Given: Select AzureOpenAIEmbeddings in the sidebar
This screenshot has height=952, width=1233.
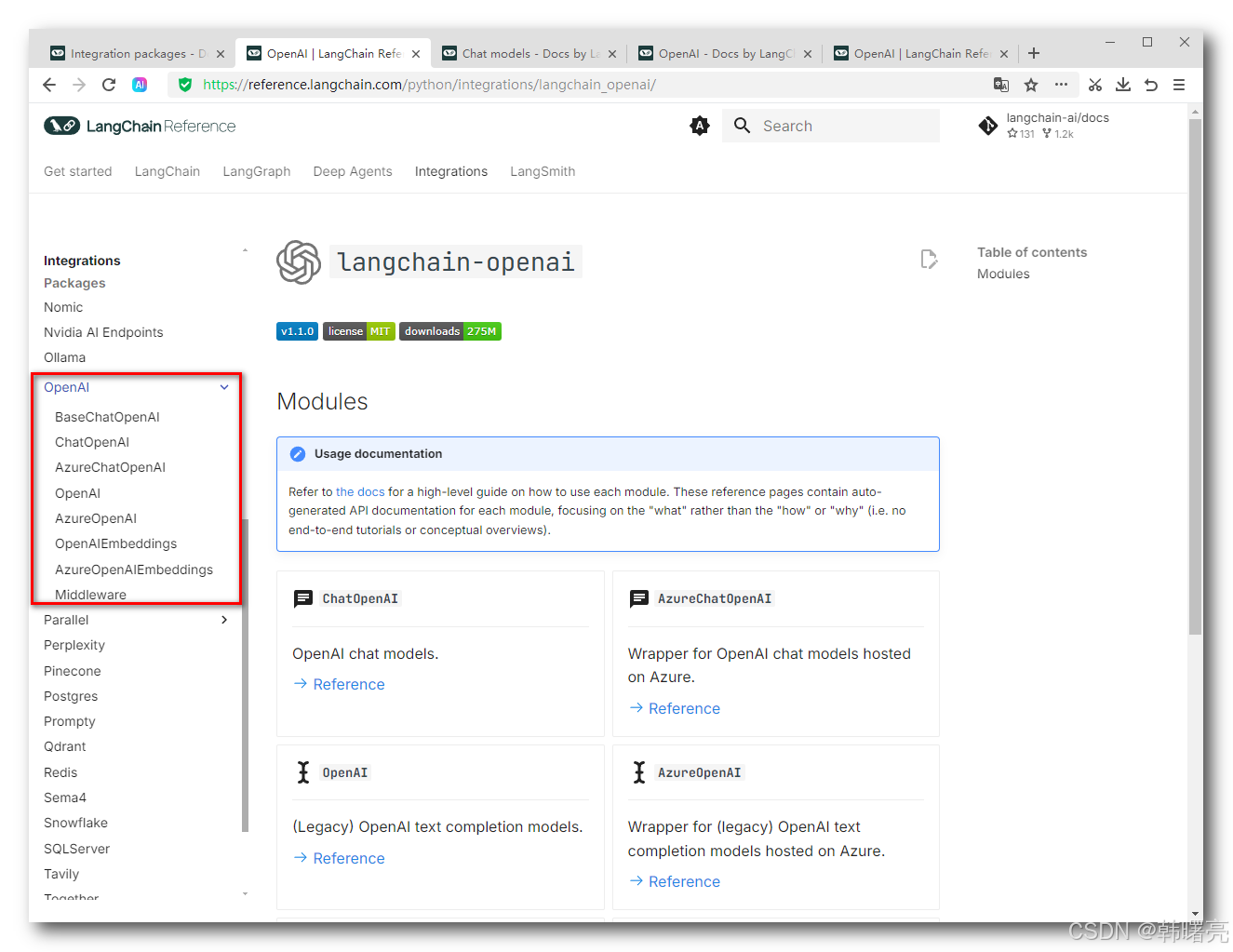Looking at the screenshot, I should [x=134, y=570].
